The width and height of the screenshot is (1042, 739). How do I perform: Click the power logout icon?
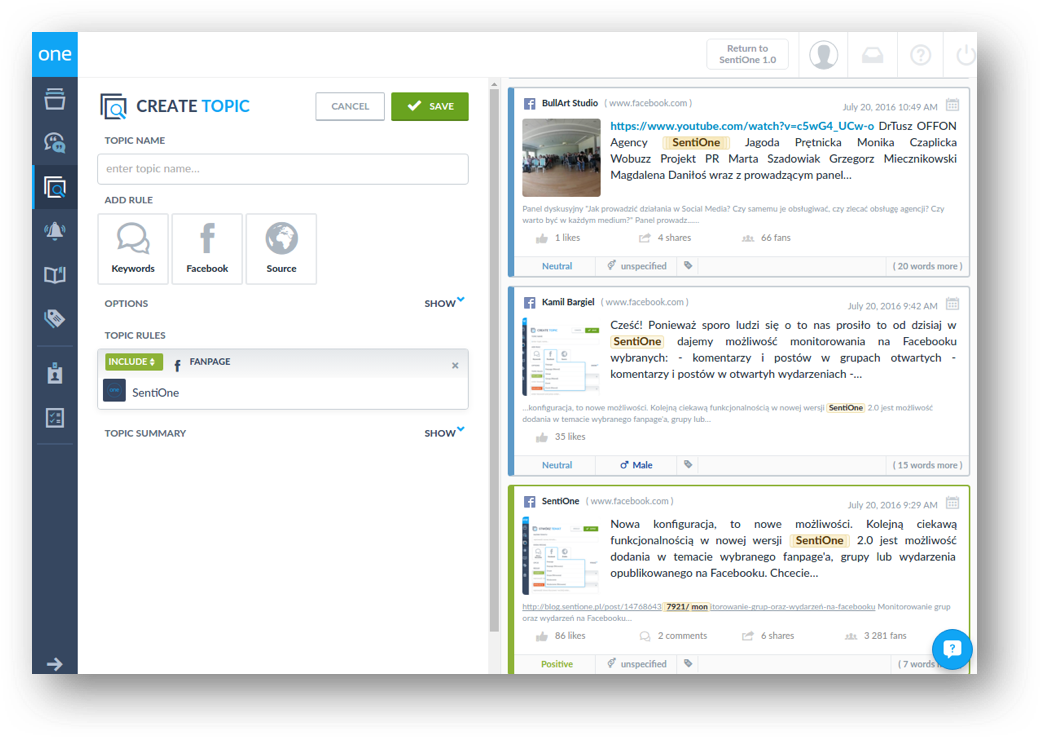point(966,55)
